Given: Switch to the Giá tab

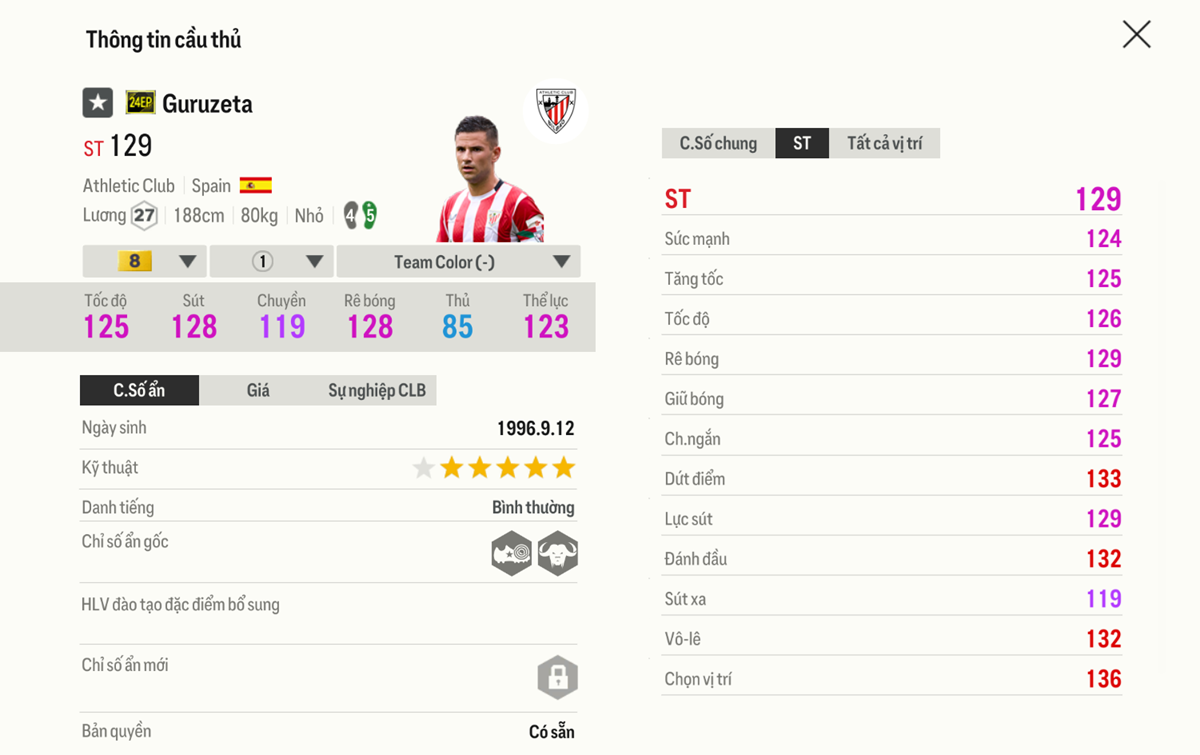Looking at the screenshot, I should click(258, 390).
